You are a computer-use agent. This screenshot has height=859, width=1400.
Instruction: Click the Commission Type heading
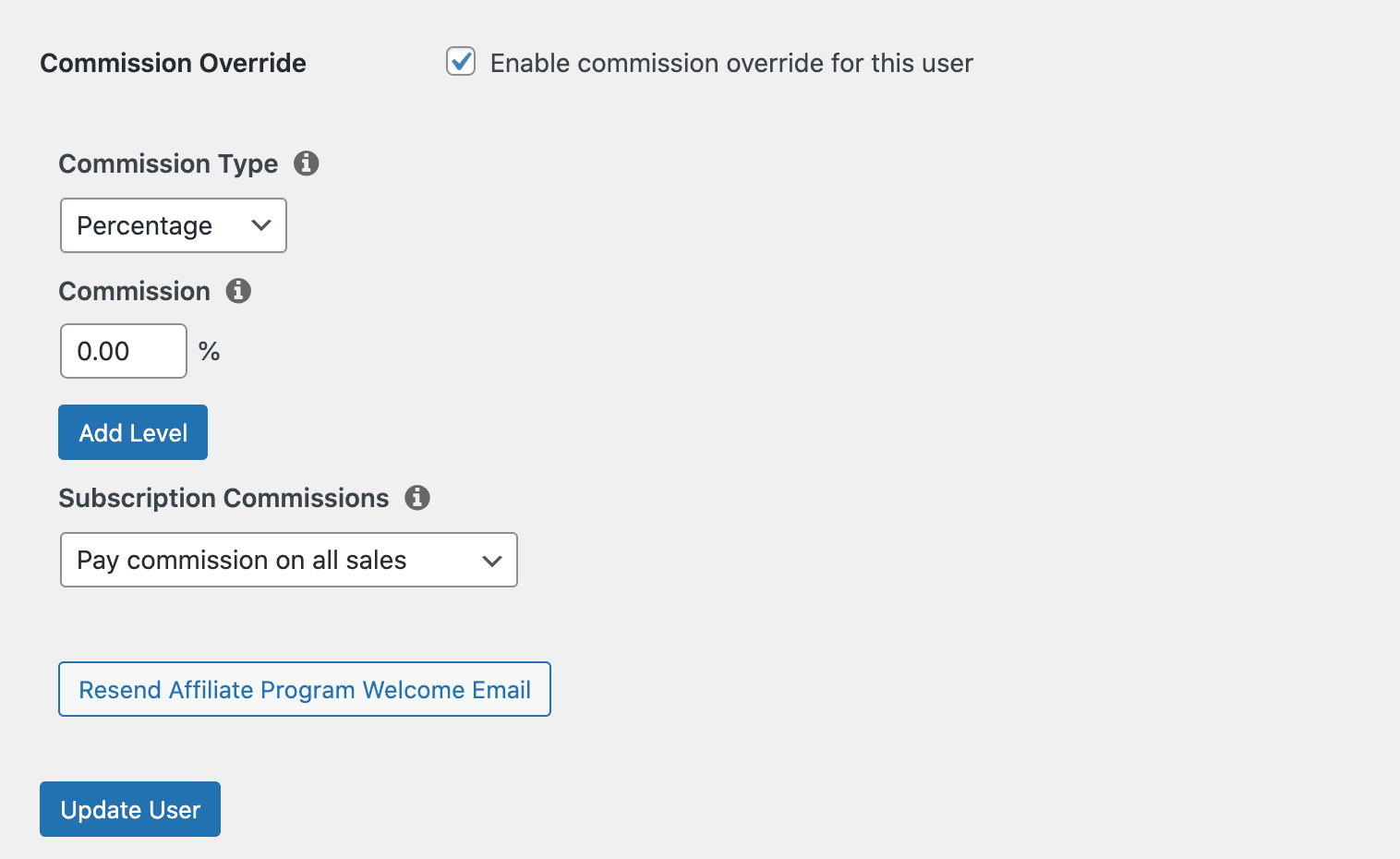click(x=168, y=163)
